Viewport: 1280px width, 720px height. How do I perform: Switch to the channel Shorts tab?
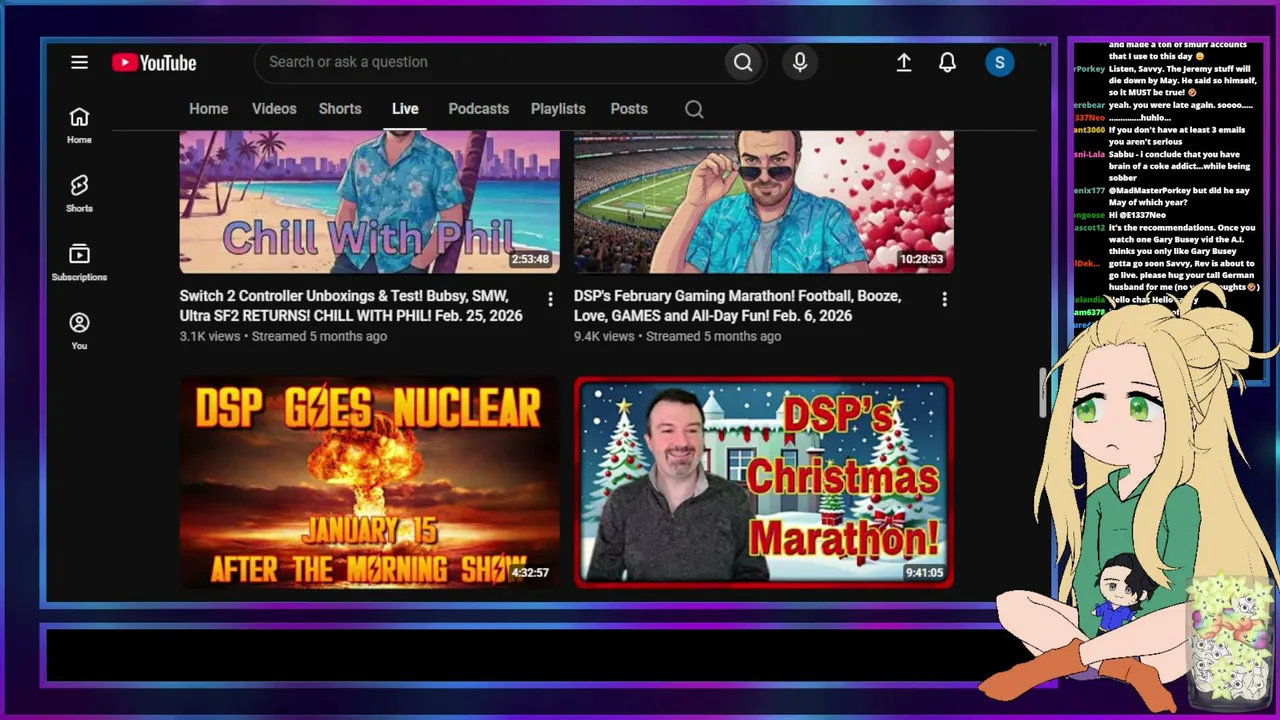[x=340, y=109]
